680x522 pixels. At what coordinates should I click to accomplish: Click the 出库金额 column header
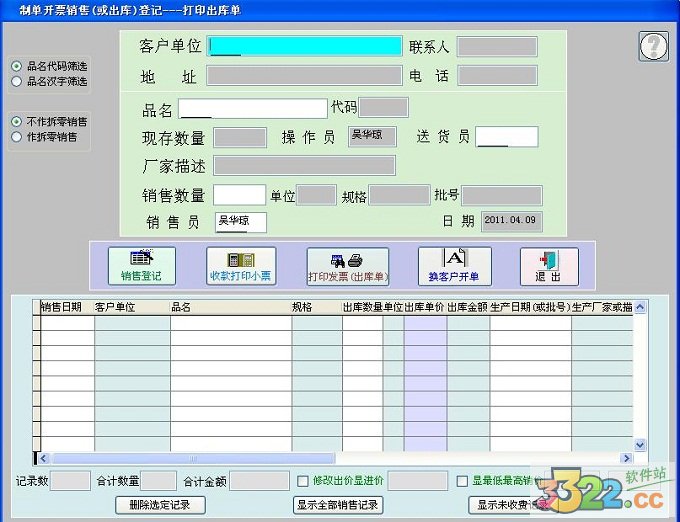pos(468,308)
